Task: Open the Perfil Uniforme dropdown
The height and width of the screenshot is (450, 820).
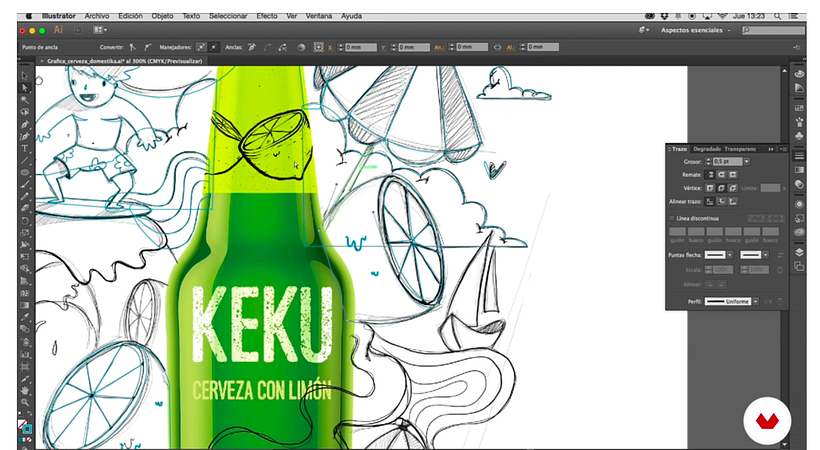Action: click(x=756, y=301)
